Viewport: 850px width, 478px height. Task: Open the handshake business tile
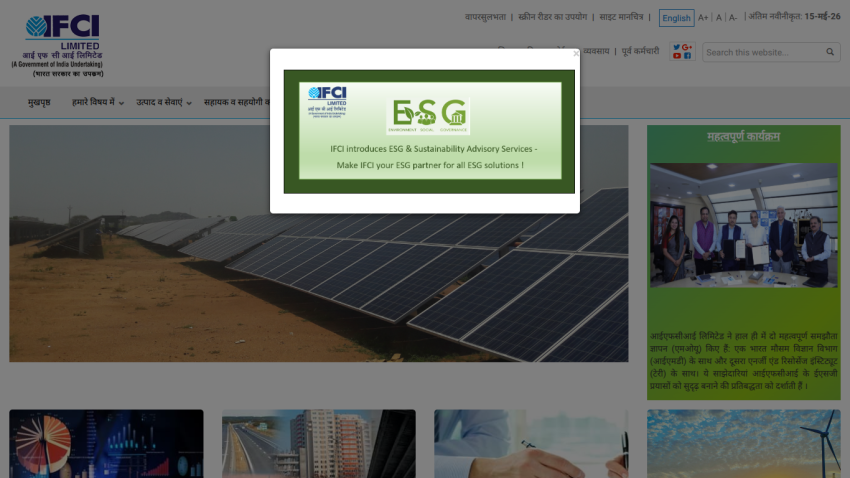[x=531, y=443]
